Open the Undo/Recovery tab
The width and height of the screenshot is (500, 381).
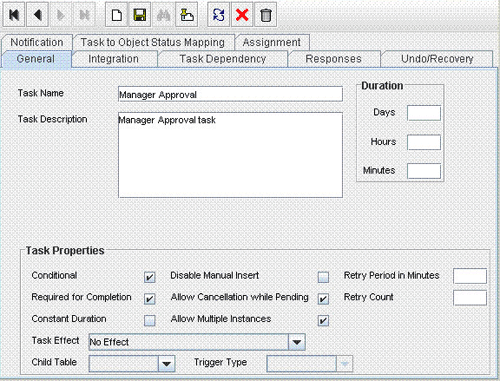[437, 59]
